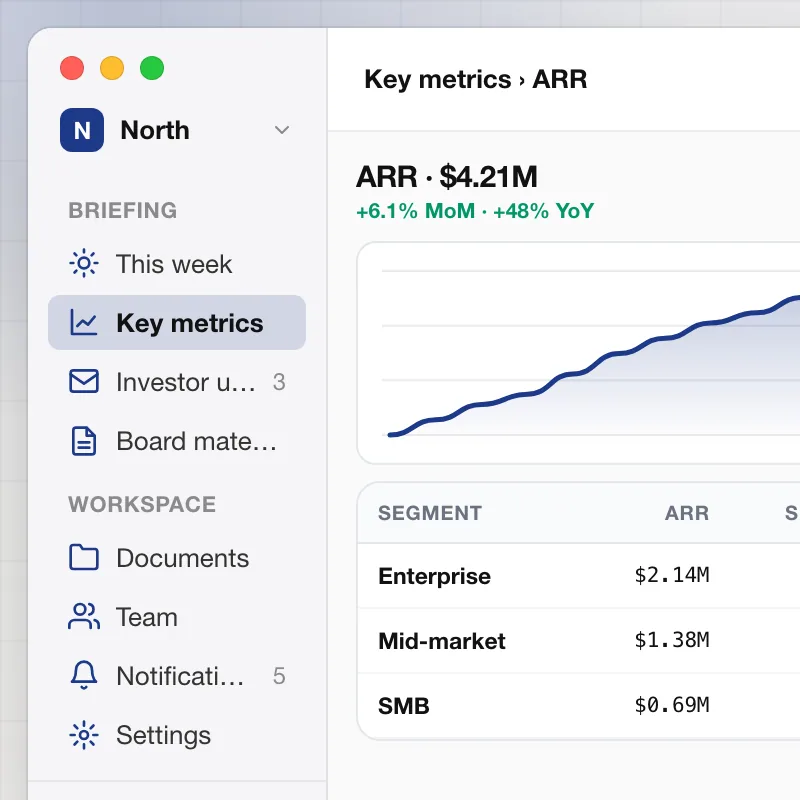Image resolution: width=800 pixels, height=800 pixels.
Task: Select the Enterprise segment row
Action: coord(579,576)
